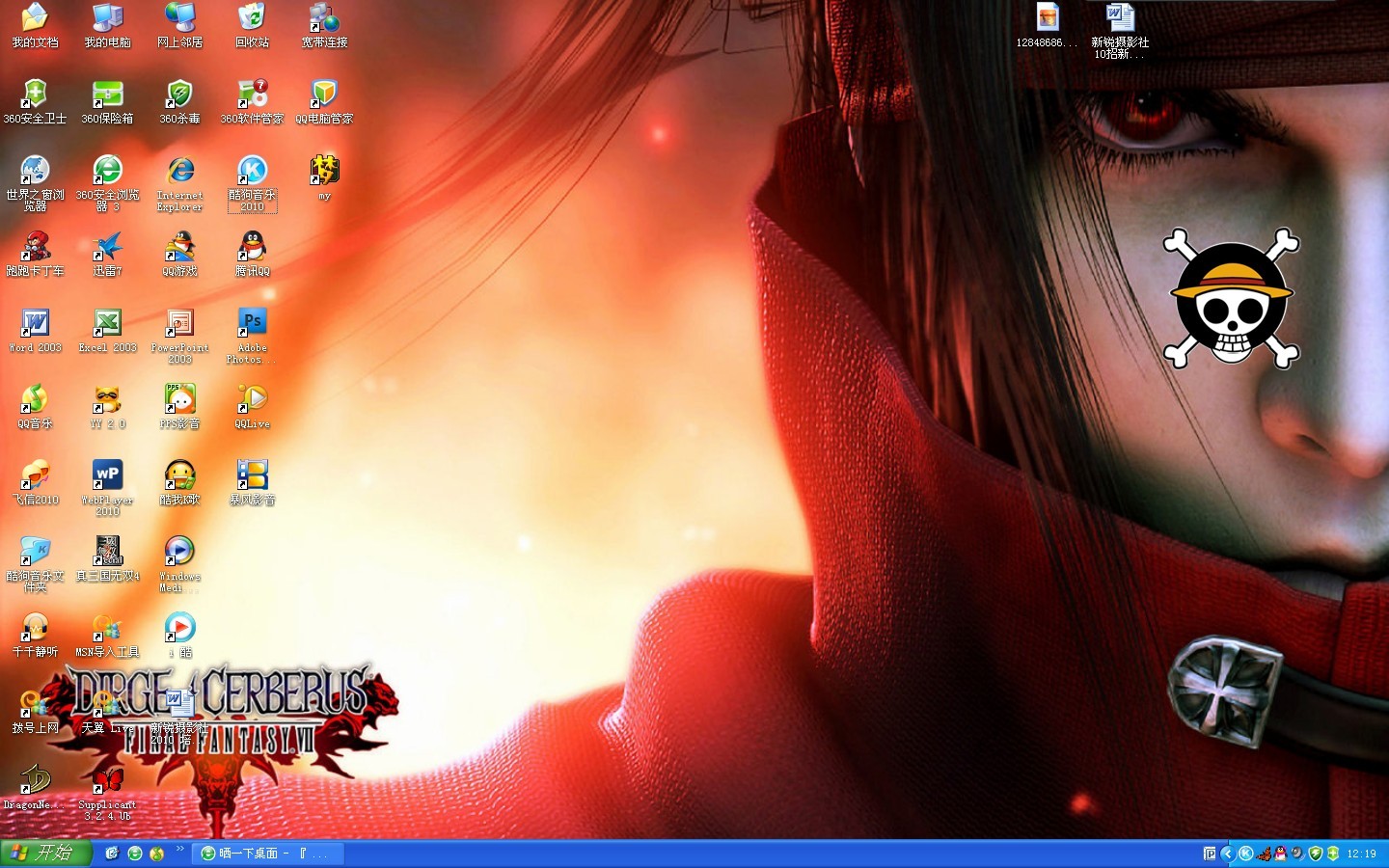Launch Word 2003 shortcut
This screenshot has height=868, width=1389.
click(x=35, y=330)
